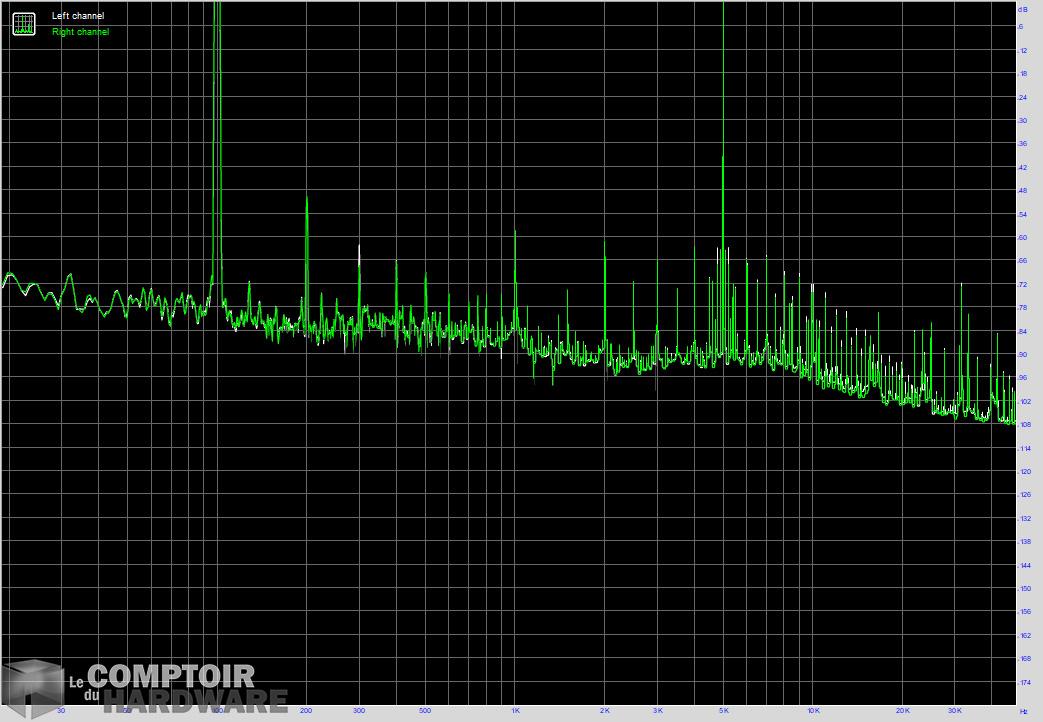Viewport: 1043px width, 722px height.
Task: Click the -108 dB level axis label
Action: point(1022,425)
